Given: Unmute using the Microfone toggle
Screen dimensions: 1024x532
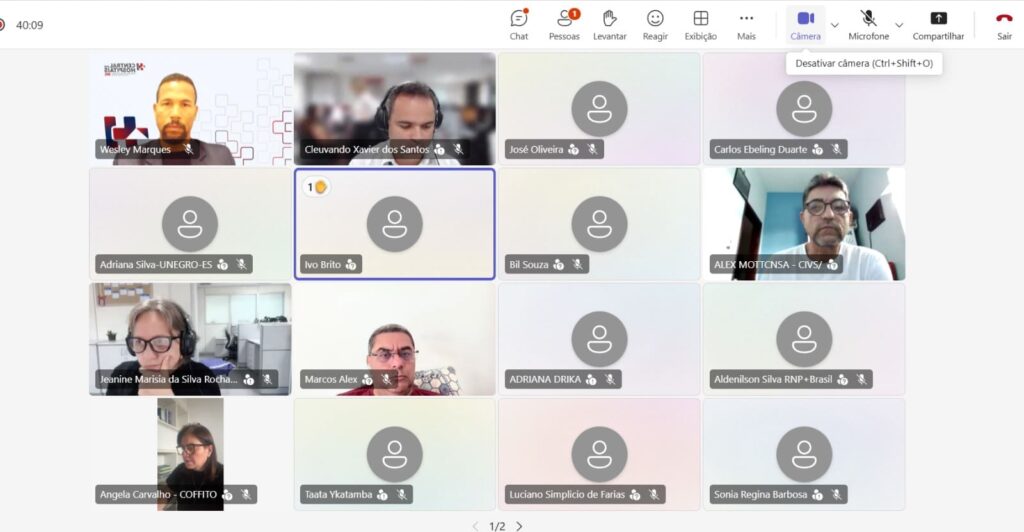Looking at the screenshot, I should (x=868, y=24).
